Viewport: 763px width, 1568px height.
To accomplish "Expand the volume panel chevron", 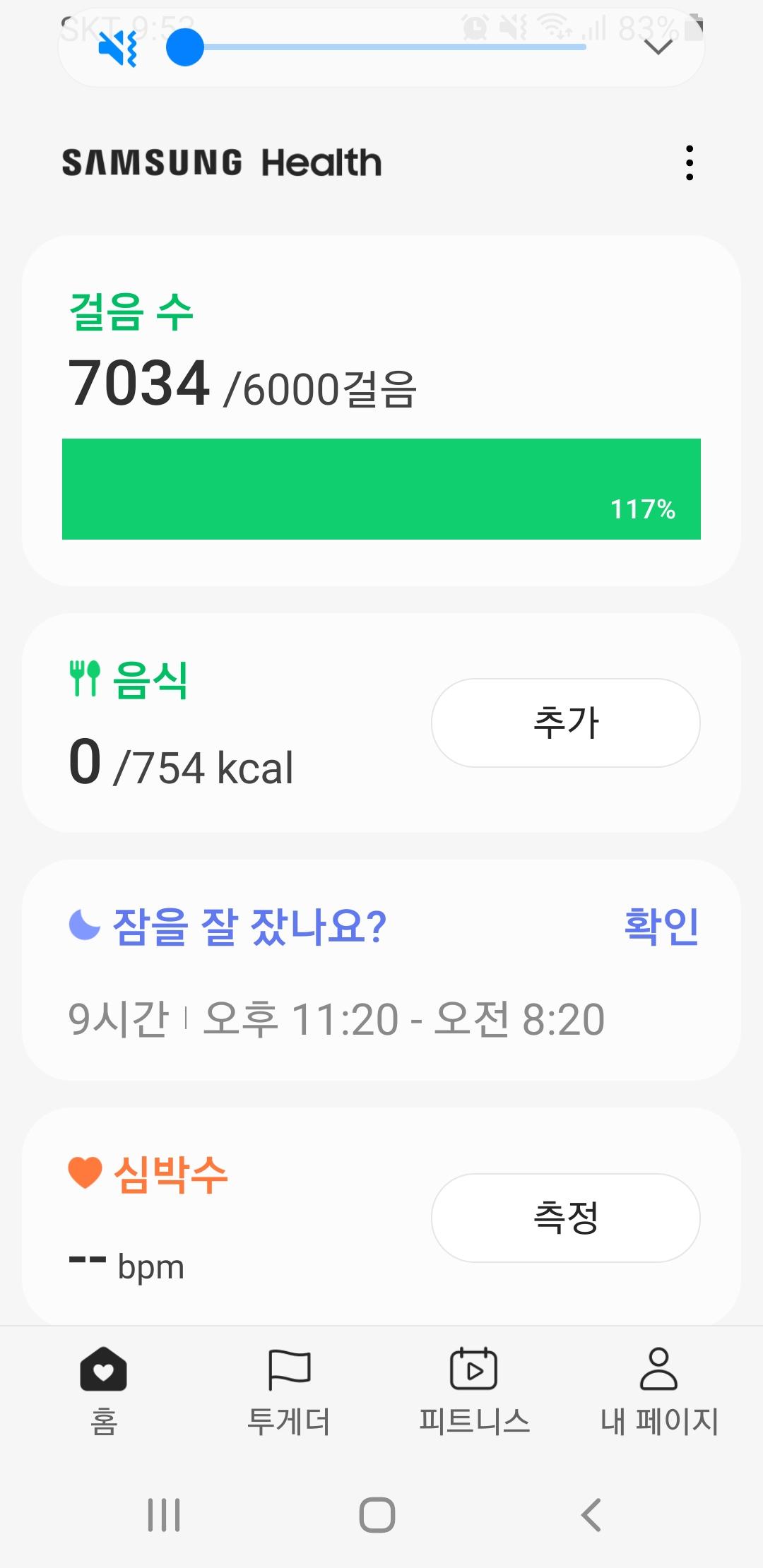I will (658, 47).
